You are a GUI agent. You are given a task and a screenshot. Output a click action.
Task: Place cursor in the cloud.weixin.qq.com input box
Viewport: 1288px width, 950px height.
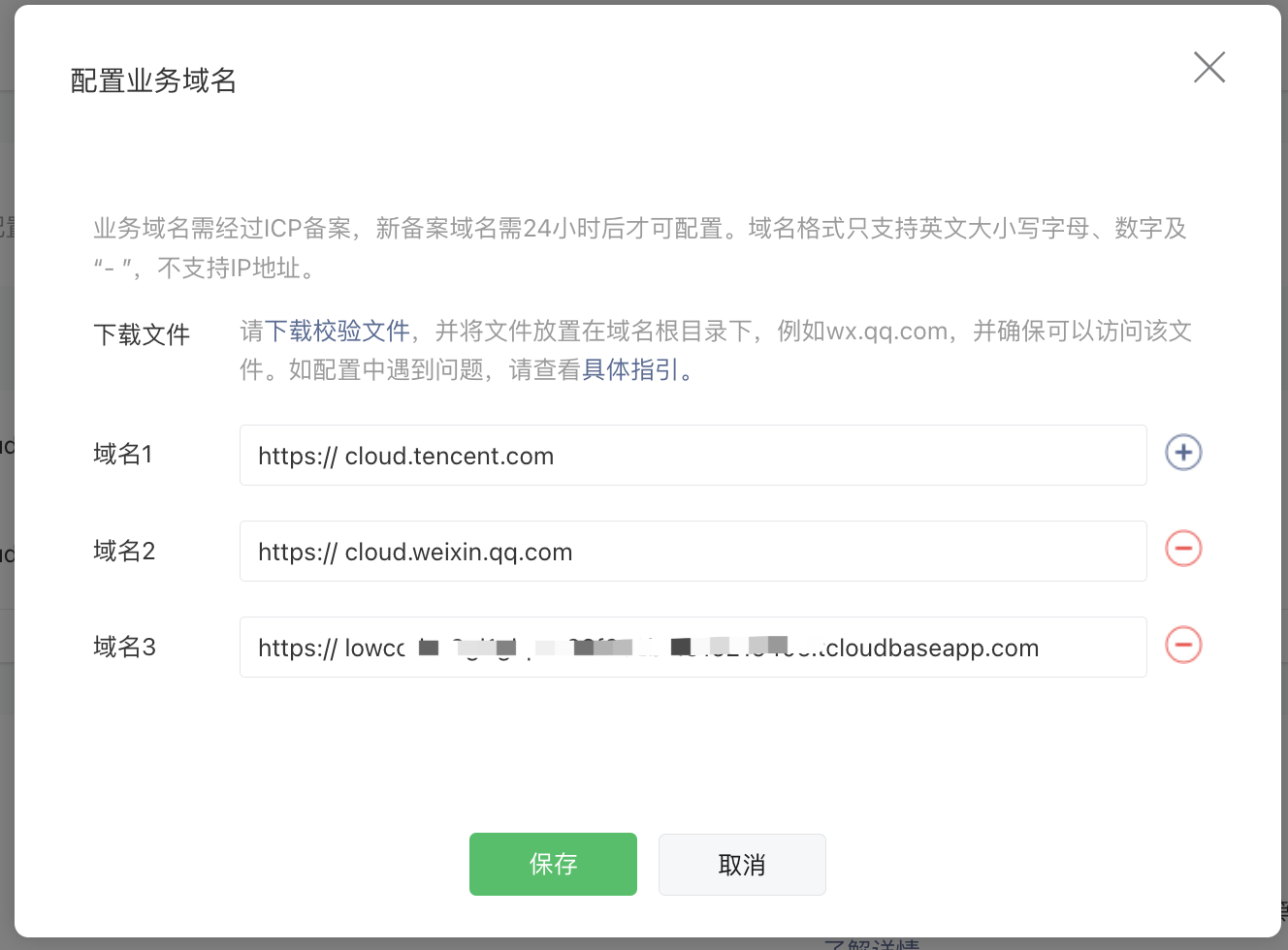(x=692, y=551)
